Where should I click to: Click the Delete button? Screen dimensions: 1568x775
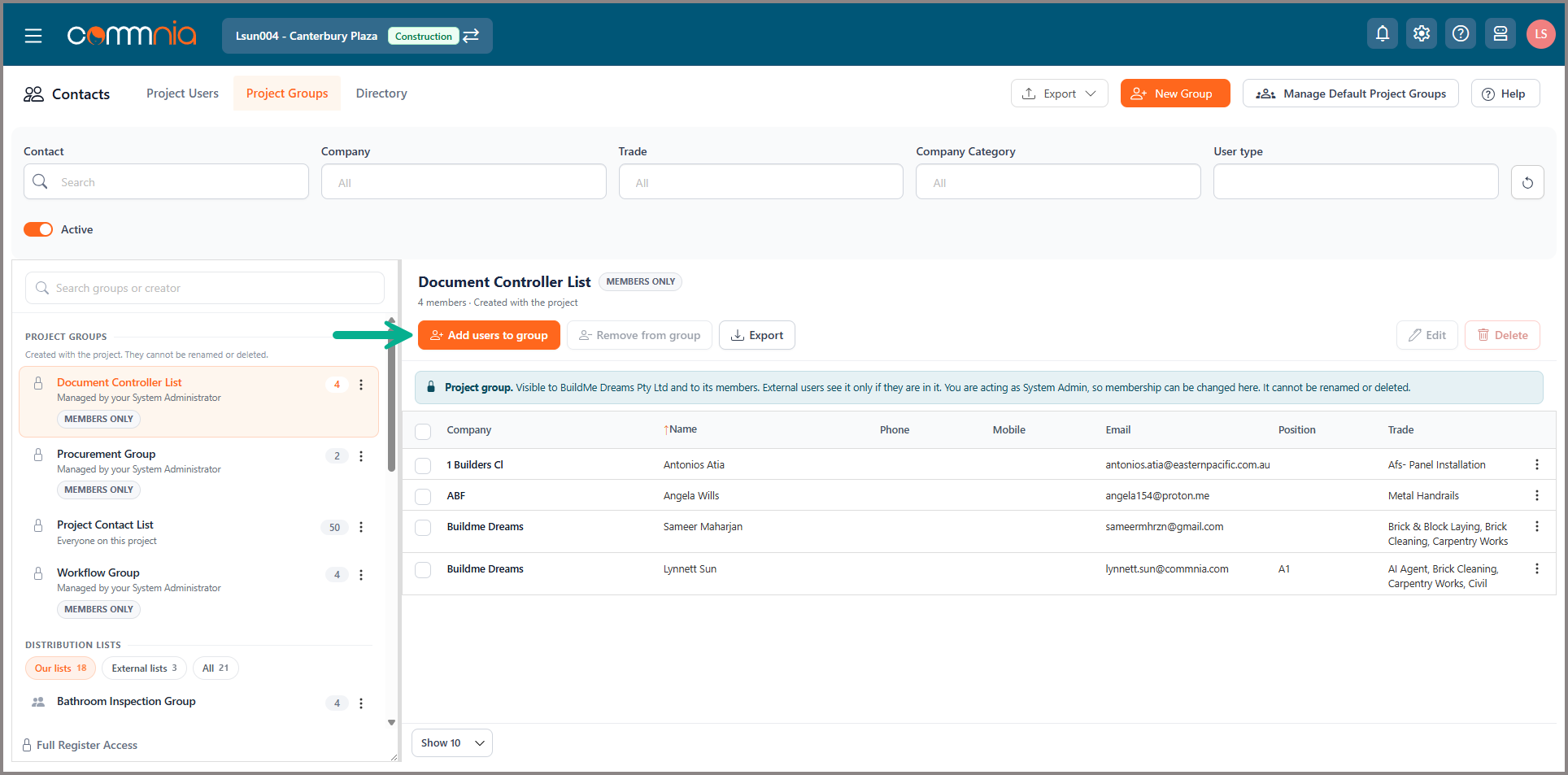(x=1502, y=335)
